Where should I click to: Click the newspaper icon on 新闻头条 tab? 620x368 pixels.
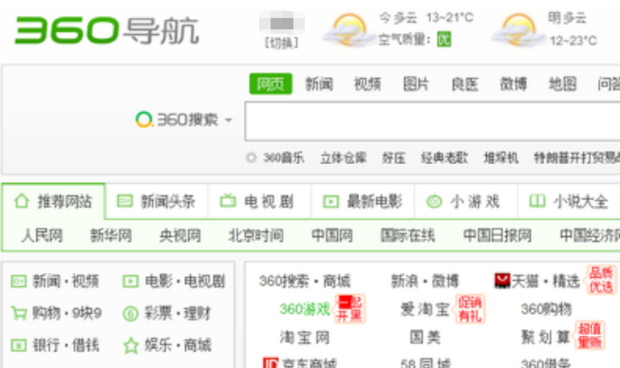tap(125, 201)
